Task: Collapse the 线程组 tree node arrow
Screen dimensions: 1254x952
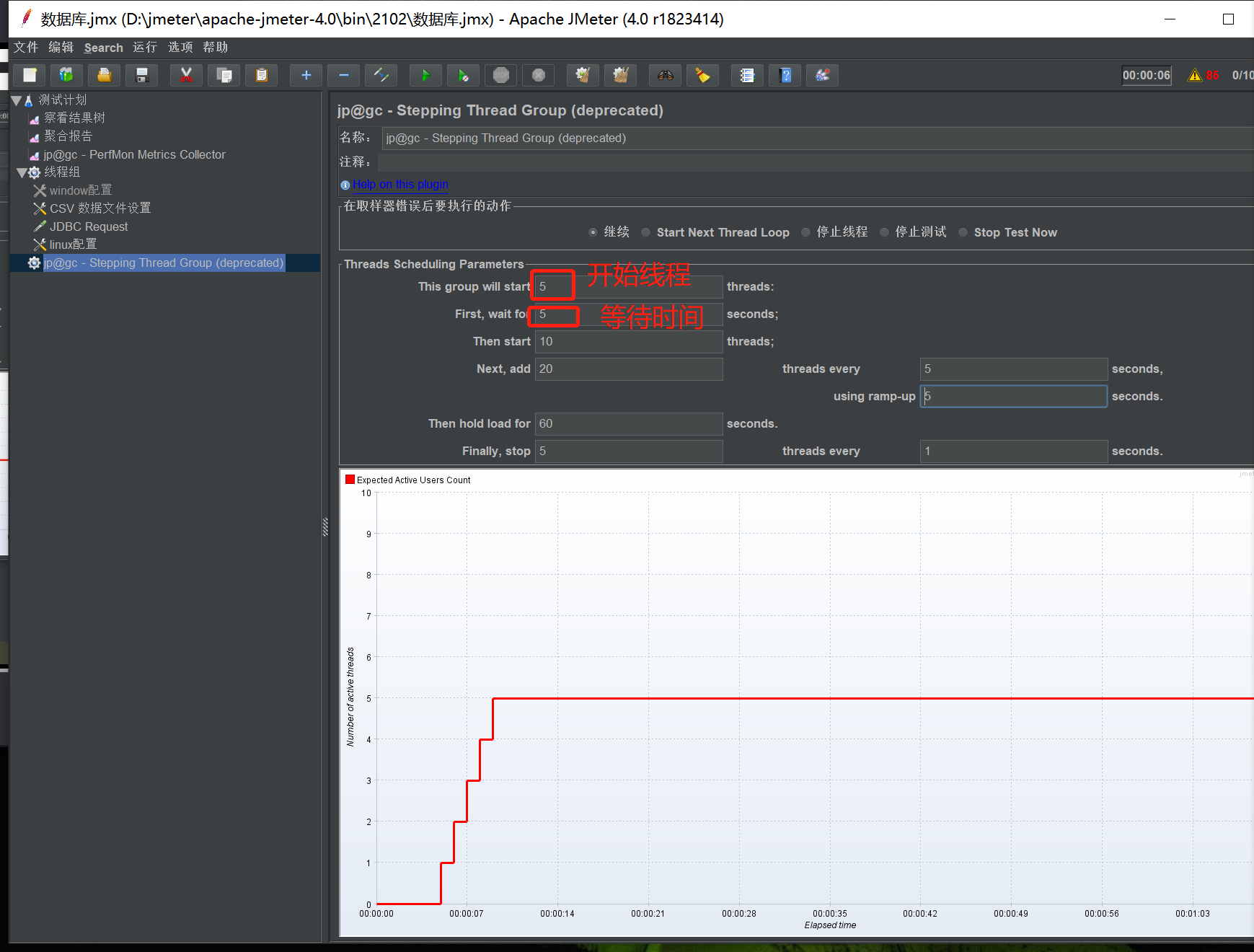Action: [22, 172]
